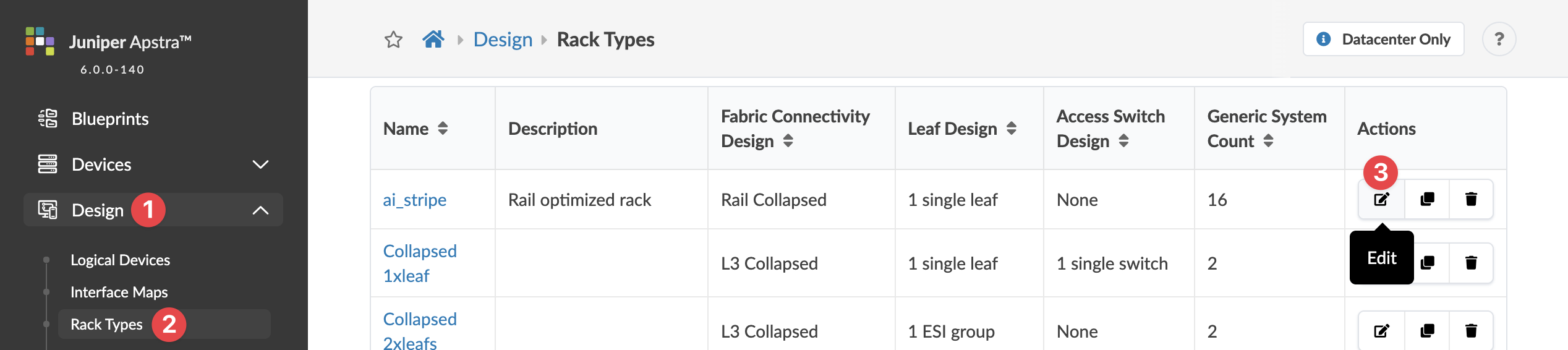Delete the ai_stripe rack type

pos(1471,199)
